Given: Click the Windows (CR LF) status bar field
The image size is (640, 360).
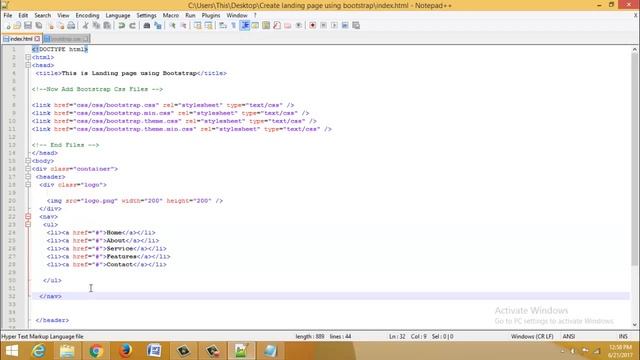Looking at the screenshot, I should (532, 336).
